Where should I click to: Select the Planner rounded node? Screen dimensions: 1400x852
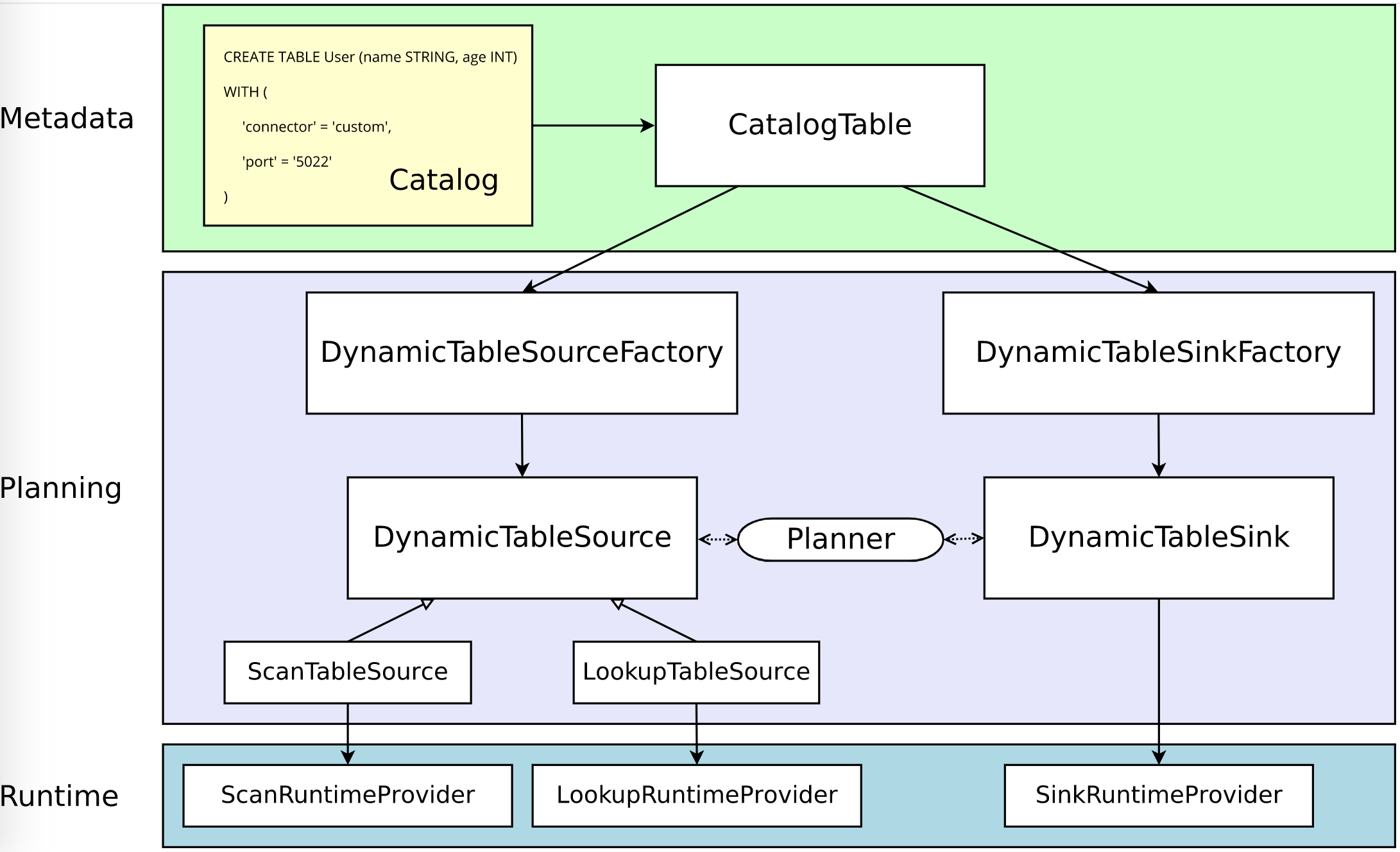click(841, 540)
